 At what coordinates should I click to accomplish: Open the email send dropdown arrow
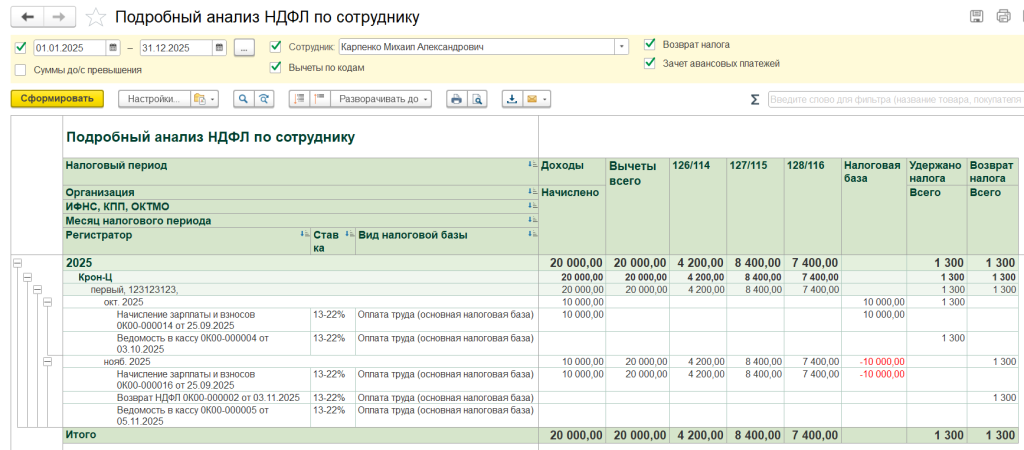point(545,99)
